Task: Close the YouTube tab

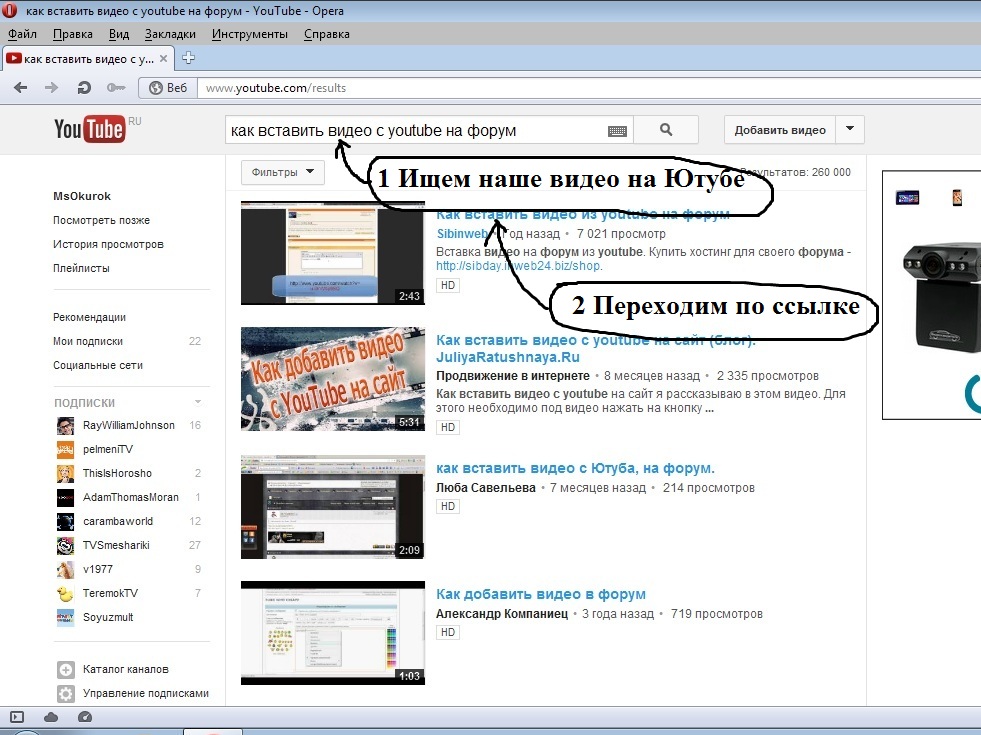Action: click(x=163, y=58)
